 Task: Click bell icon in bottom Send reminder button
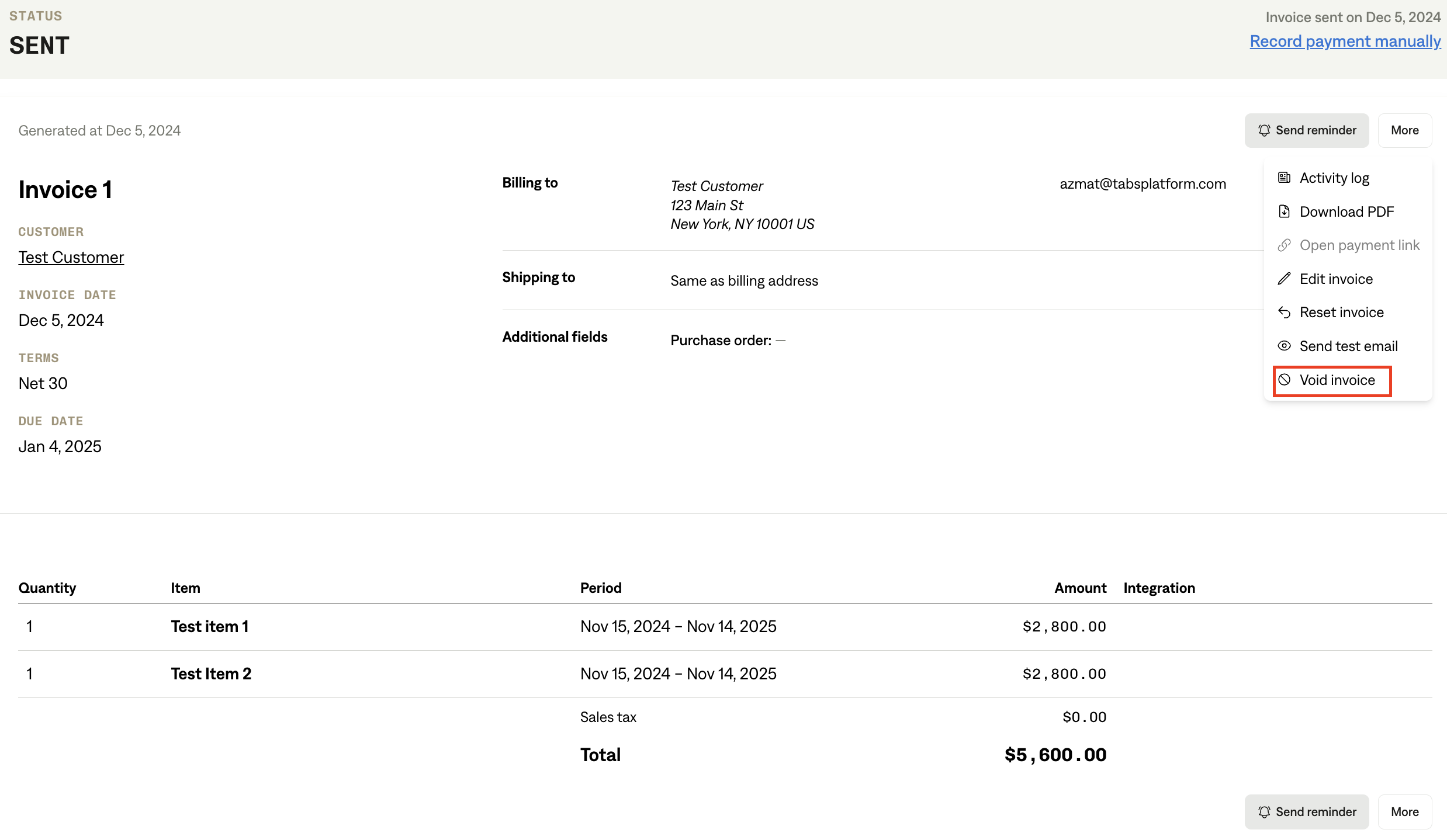[1264, 812]
